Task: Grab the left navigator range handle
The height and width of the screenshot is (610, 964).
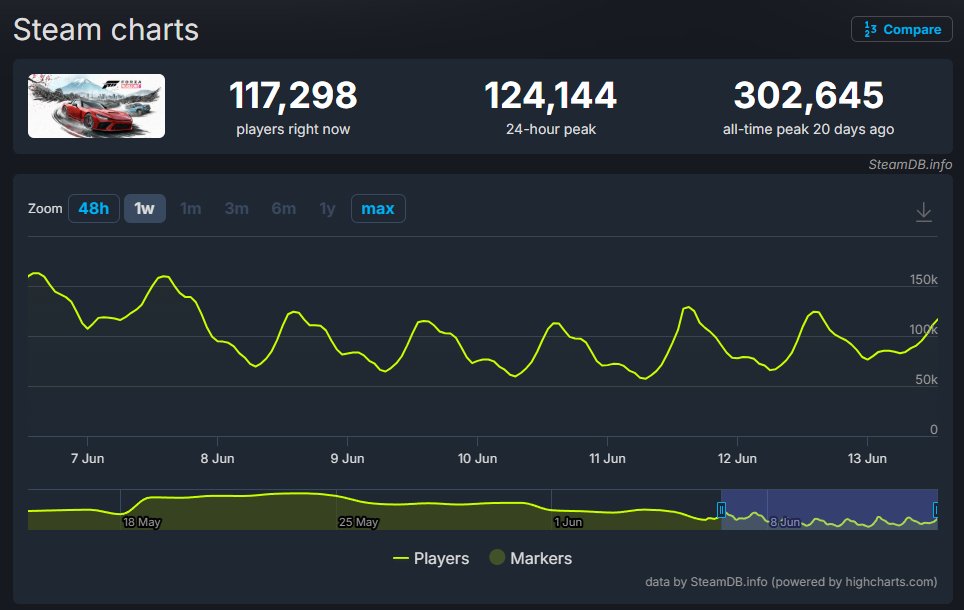Action: pos(721,510)
